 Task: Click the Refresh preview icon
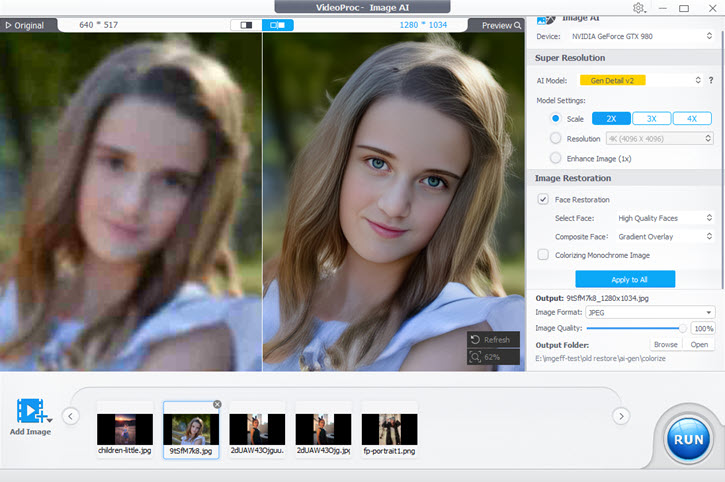pyautogui.click(x=477, y=340)
